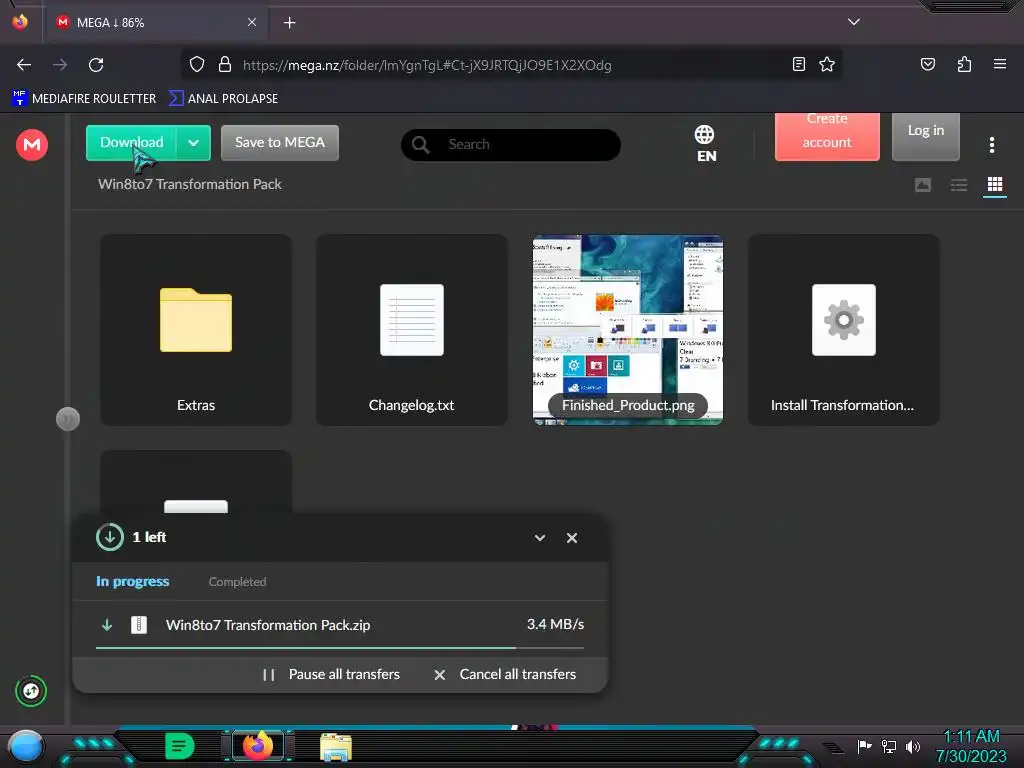Click the mega.nz URL in address bar
Screen dimensions: 1024x768
pyautogui.click(x=427, y=65)
